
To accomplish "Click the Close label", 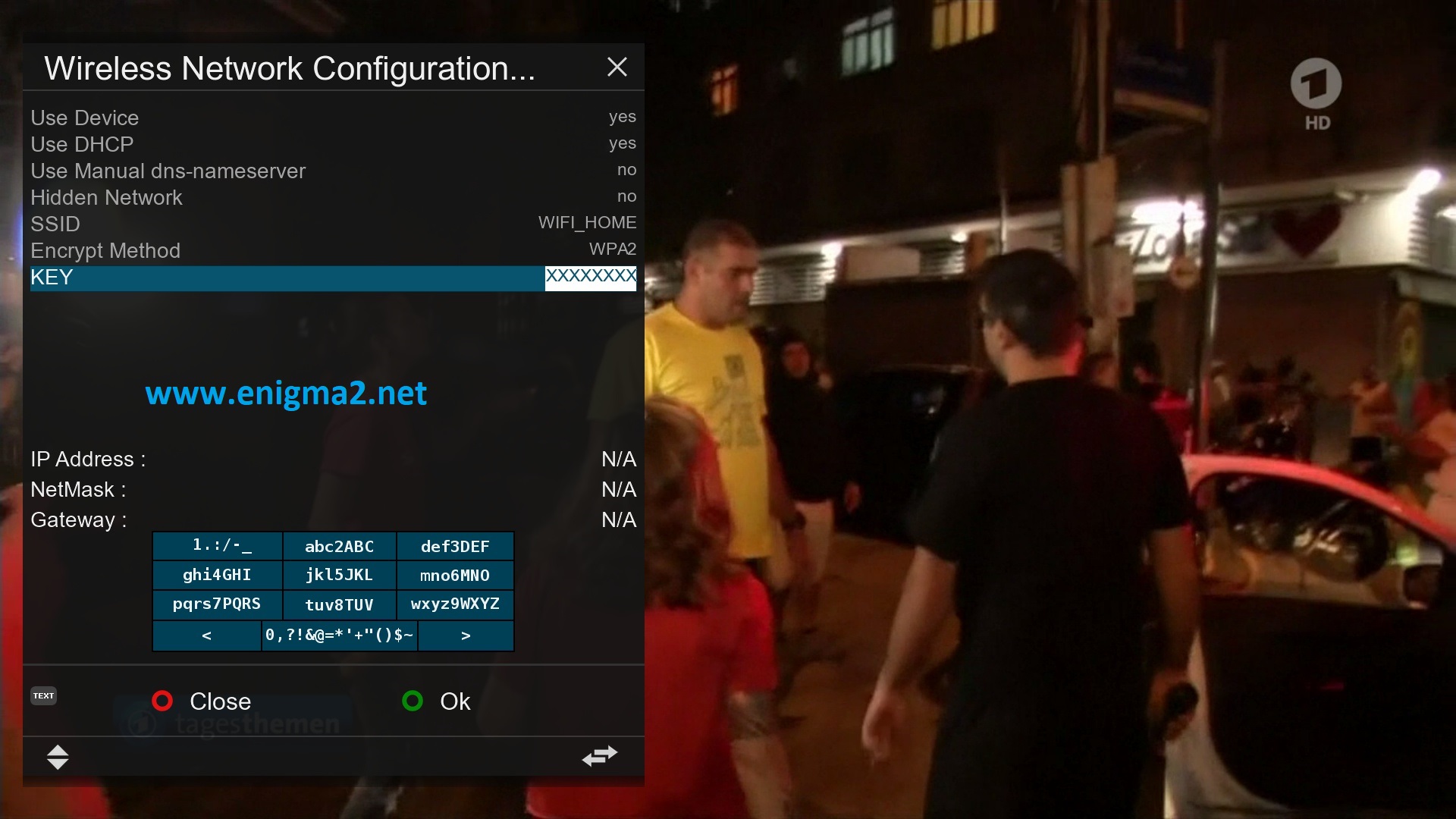I will click(x=220, y=701).
